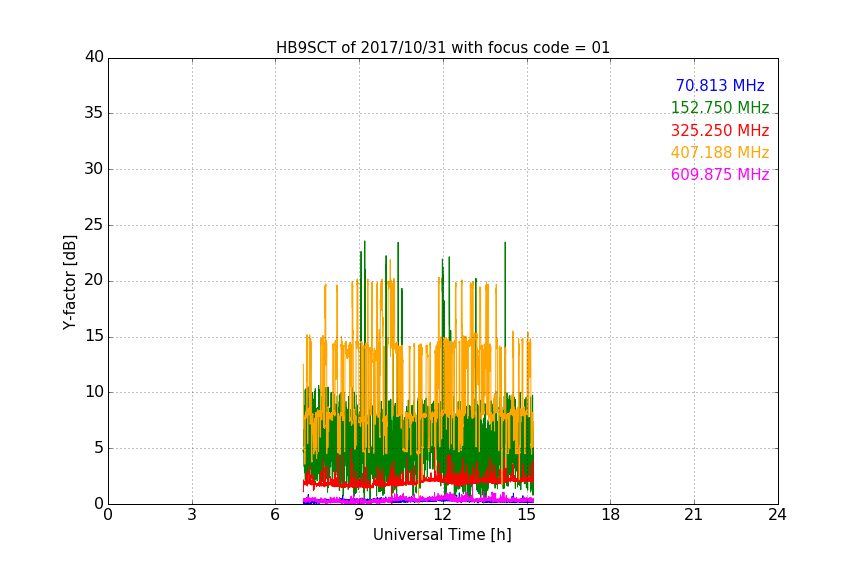Click the x-axis tick value 12
864x576 pixels.
[x=443, y=515]
